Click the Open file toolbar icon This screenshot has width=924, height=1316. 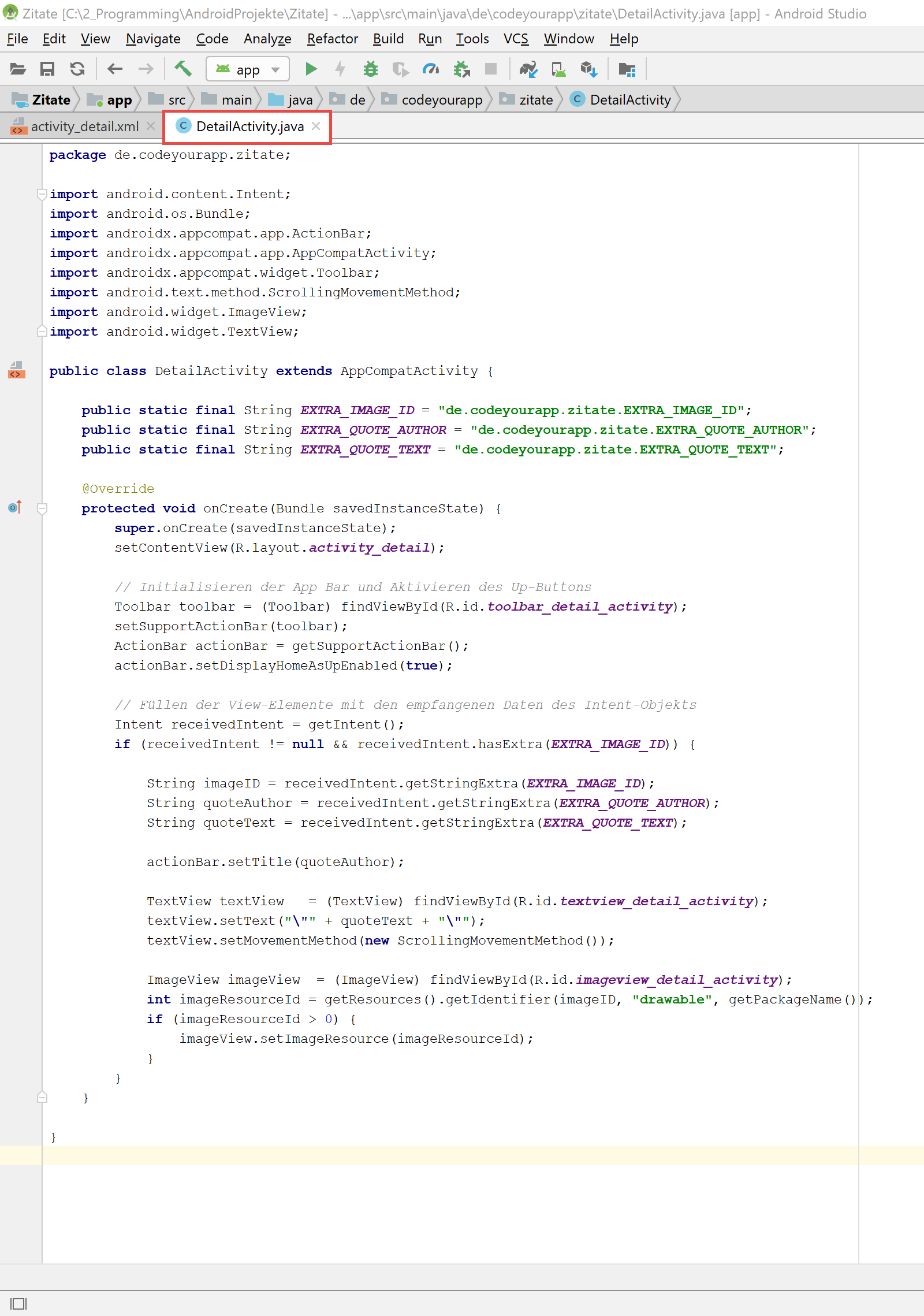[x=18, y=69]
